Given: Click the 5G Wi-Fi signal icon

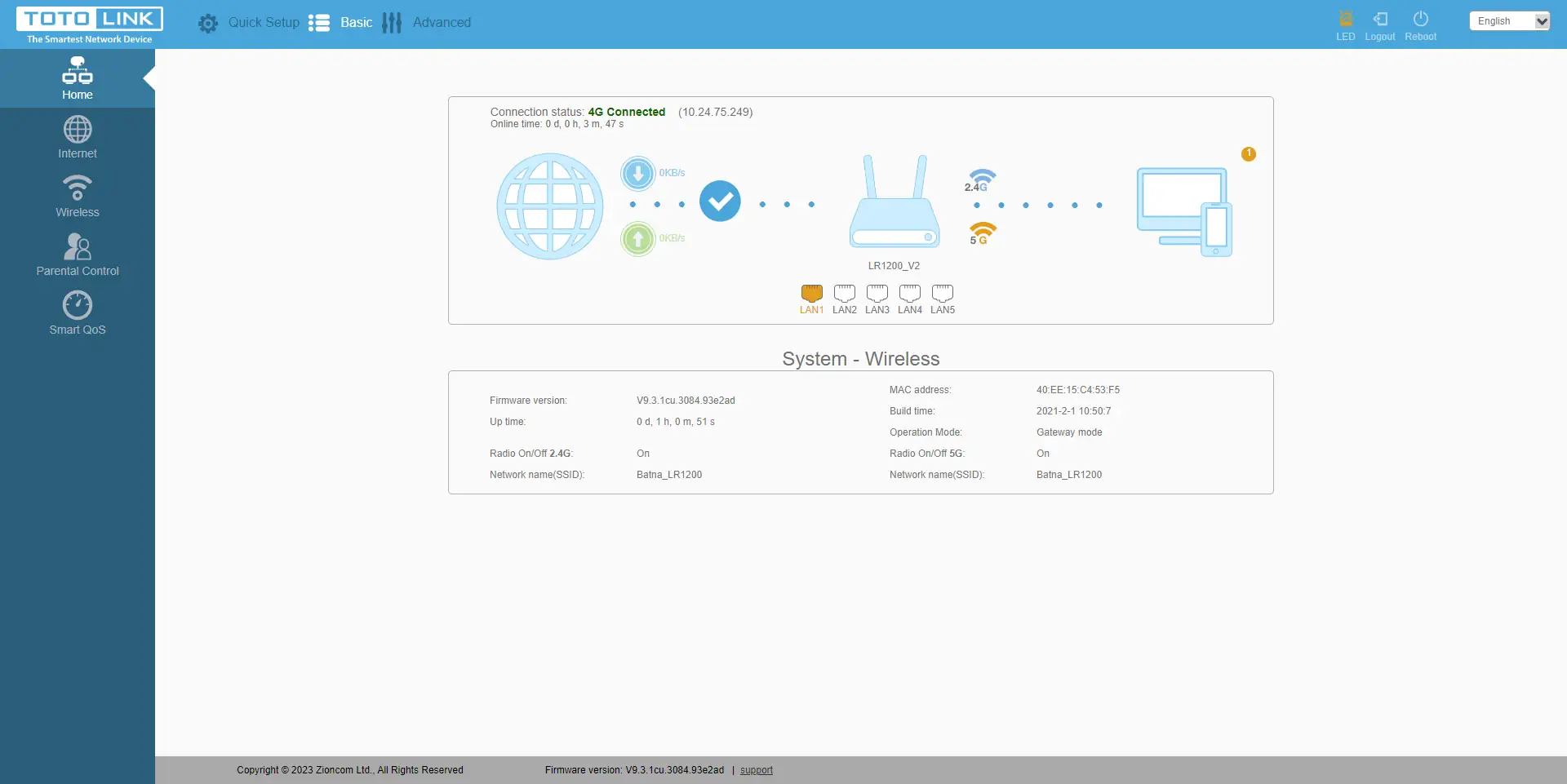Looking at the screenshot, I should 982,233.
